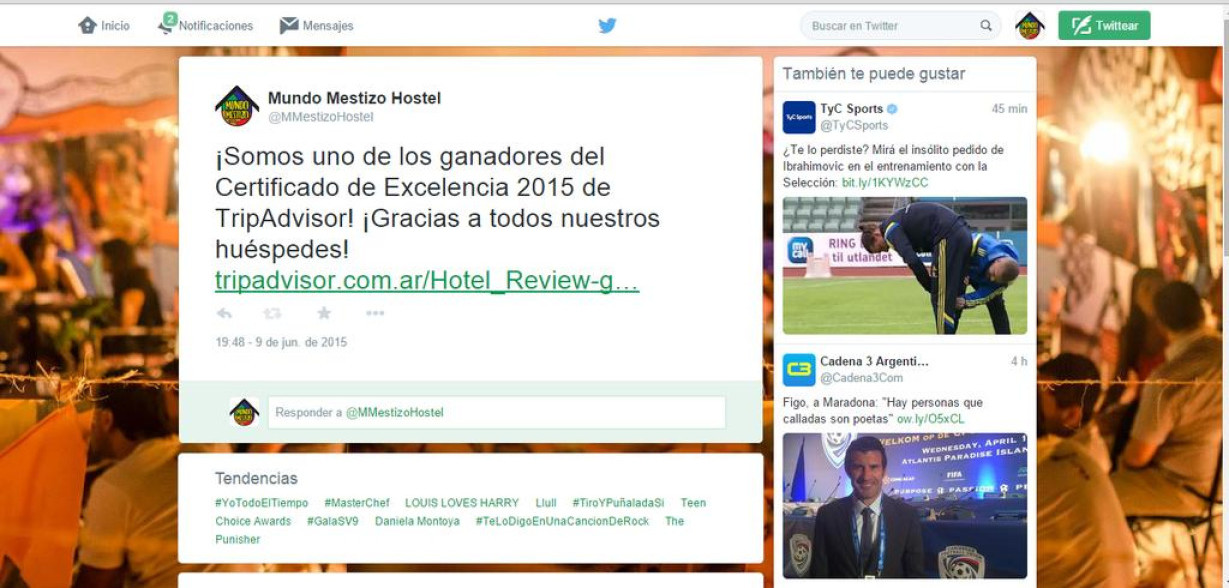1229x588 pixels.
Task: Open the Ibrahimovic training photo
Action: coord(904,265)
